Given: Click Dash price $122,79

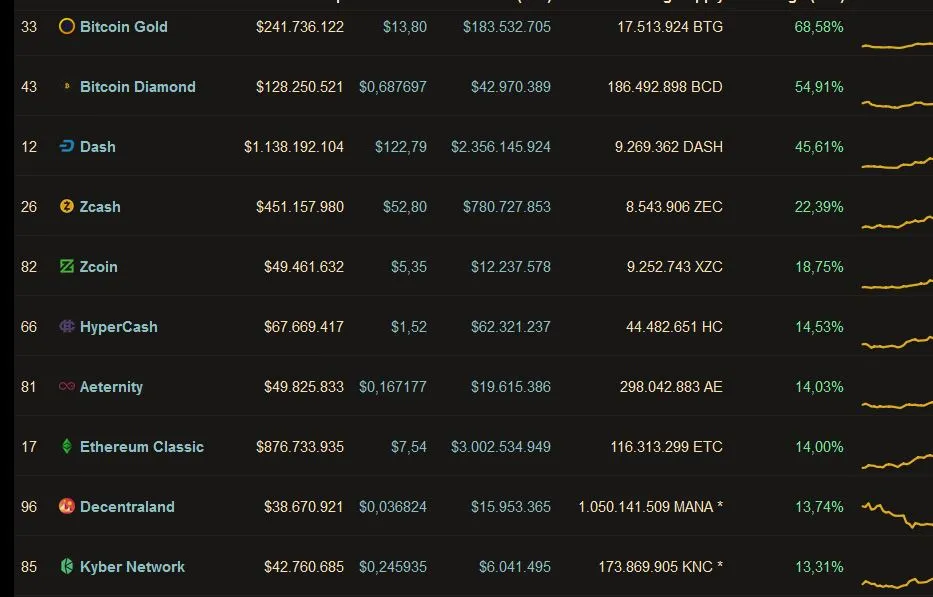Looking at the screenshot, I should pos(400,147).
